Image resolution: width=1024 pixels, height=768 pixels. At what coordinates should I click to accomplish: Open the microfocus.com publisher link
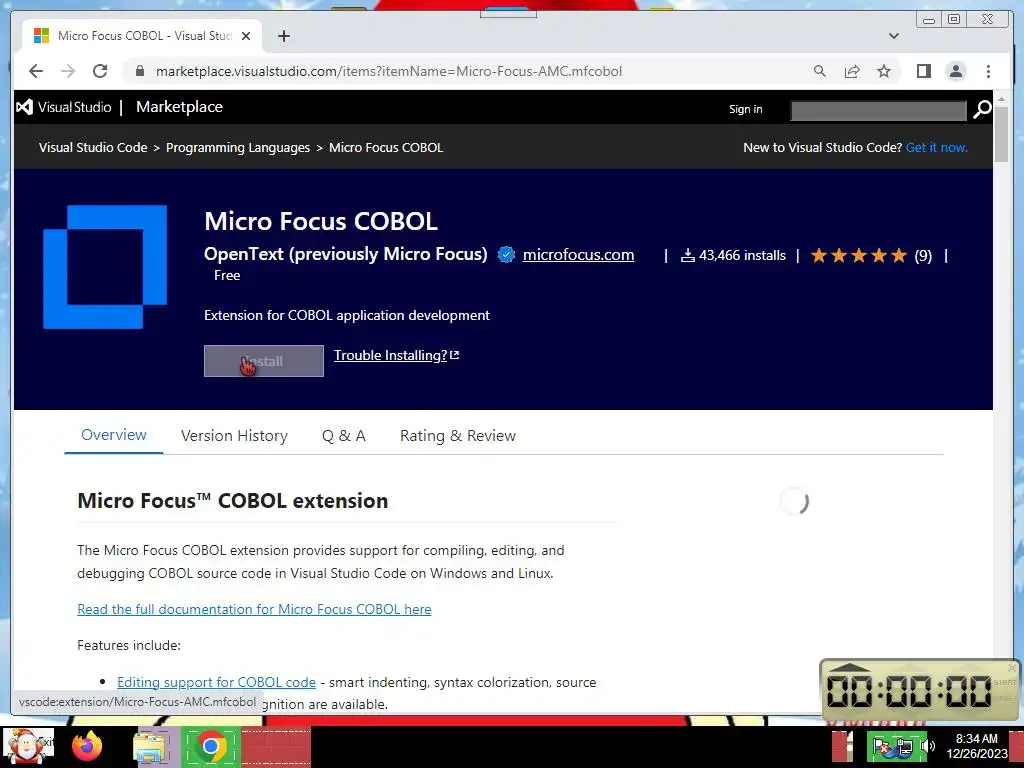pos(578,255)
